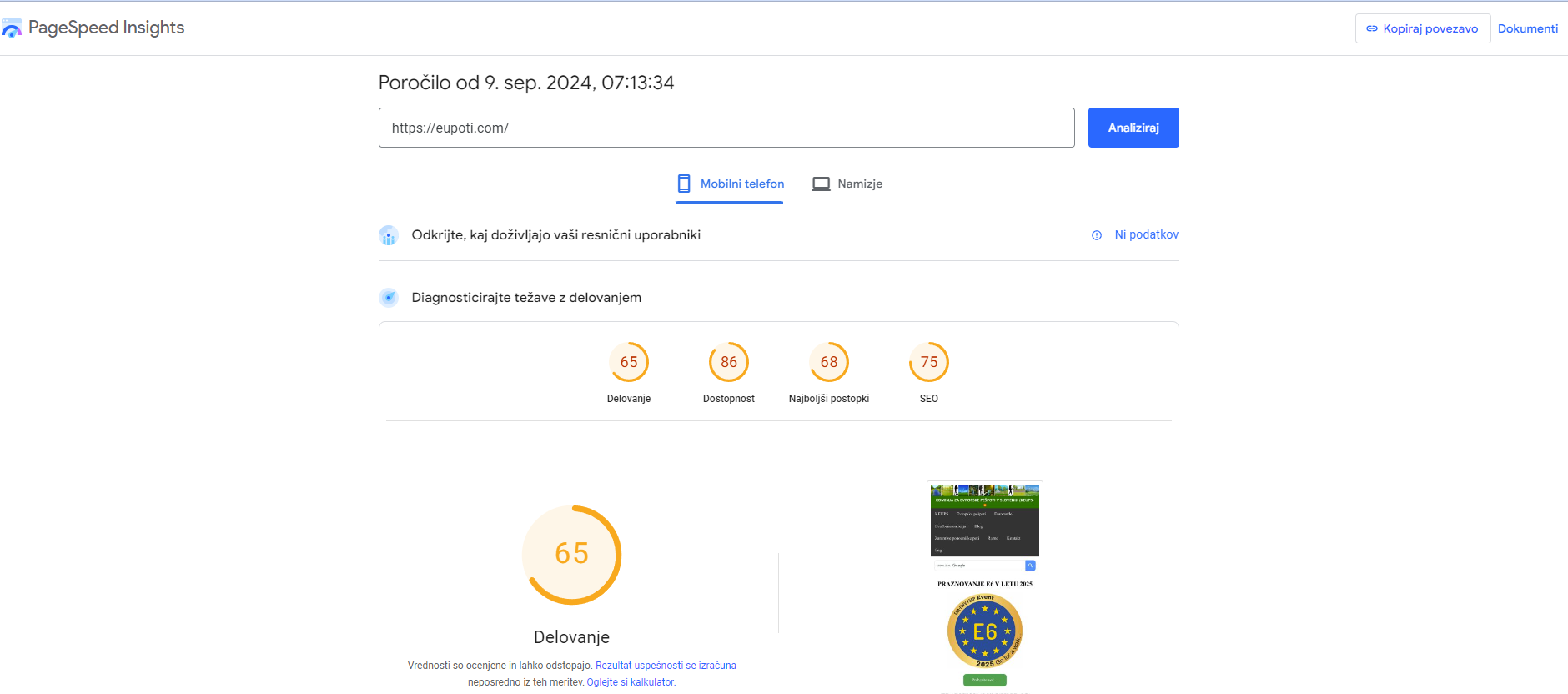Open the Oglejte si kalkulator link

631,682
